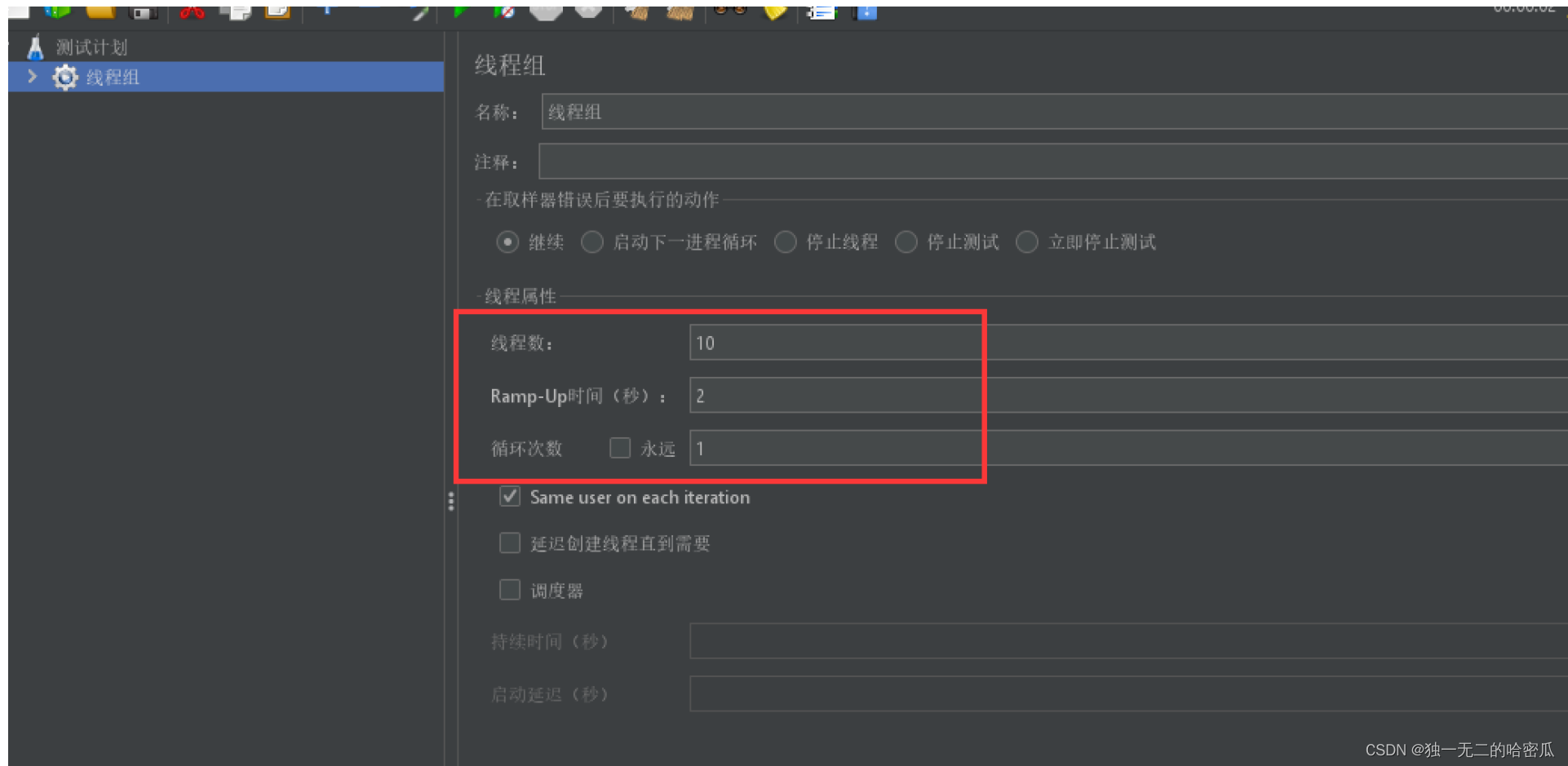Expand the 线程组 tree node arrow
This screenshot has width=1568, height=766.
[32, 77]
